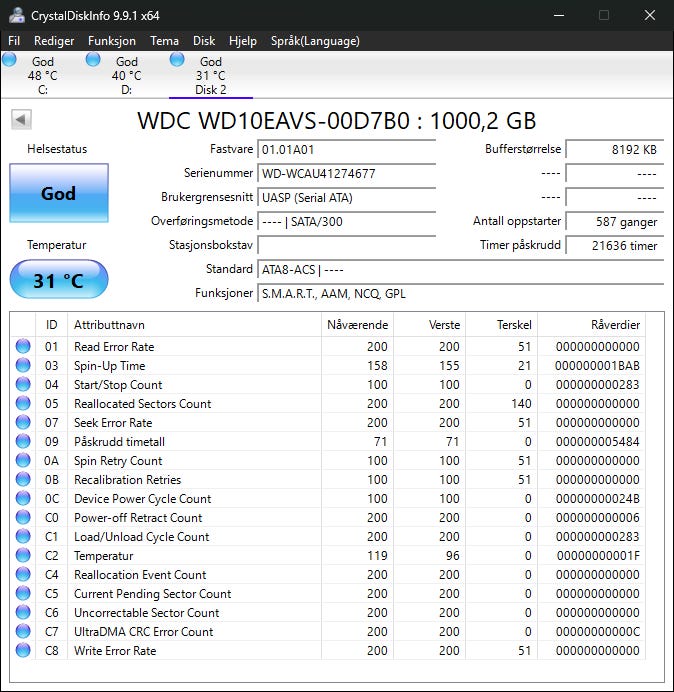Click the Funksjoner field S.M.A.R.T., AAM, NCQ, GPL

(461, 293)
